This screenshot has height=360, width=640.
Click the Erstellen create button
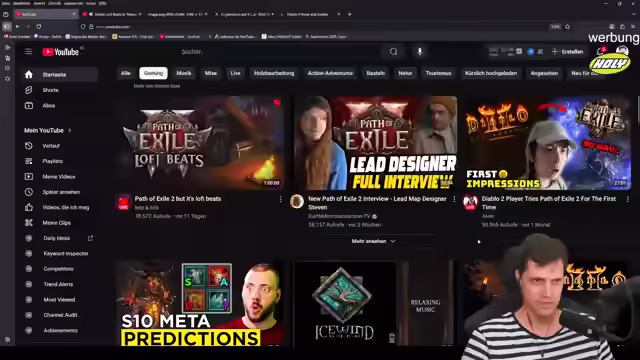[x=567, y=52]
